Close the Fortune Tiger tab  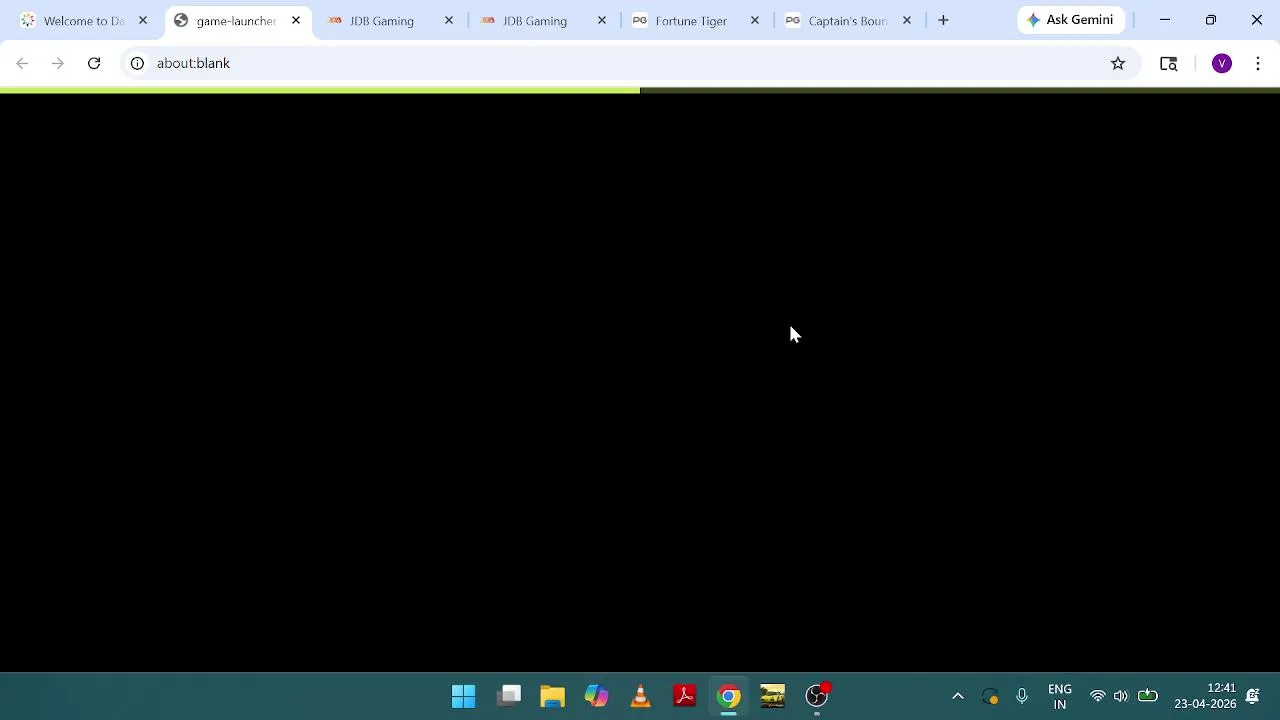(x=755, y=20)
